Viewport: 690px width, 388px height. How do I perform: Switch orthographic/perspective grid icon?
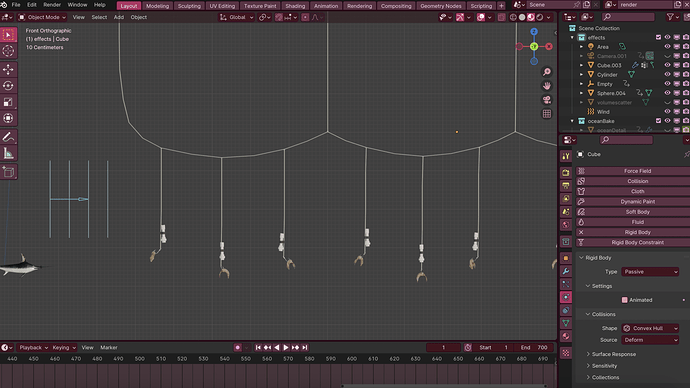547,114
